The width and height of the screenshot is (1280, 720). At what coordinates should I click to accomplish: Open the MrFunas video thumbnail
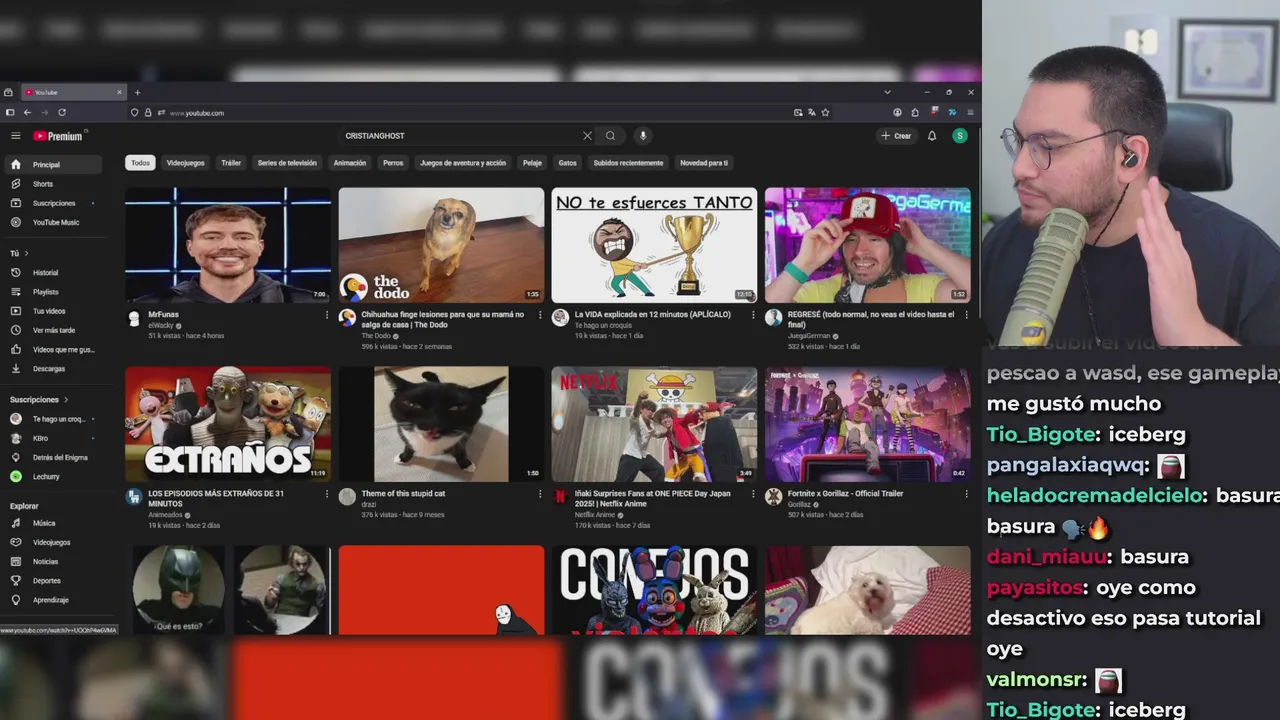point(228,245)
